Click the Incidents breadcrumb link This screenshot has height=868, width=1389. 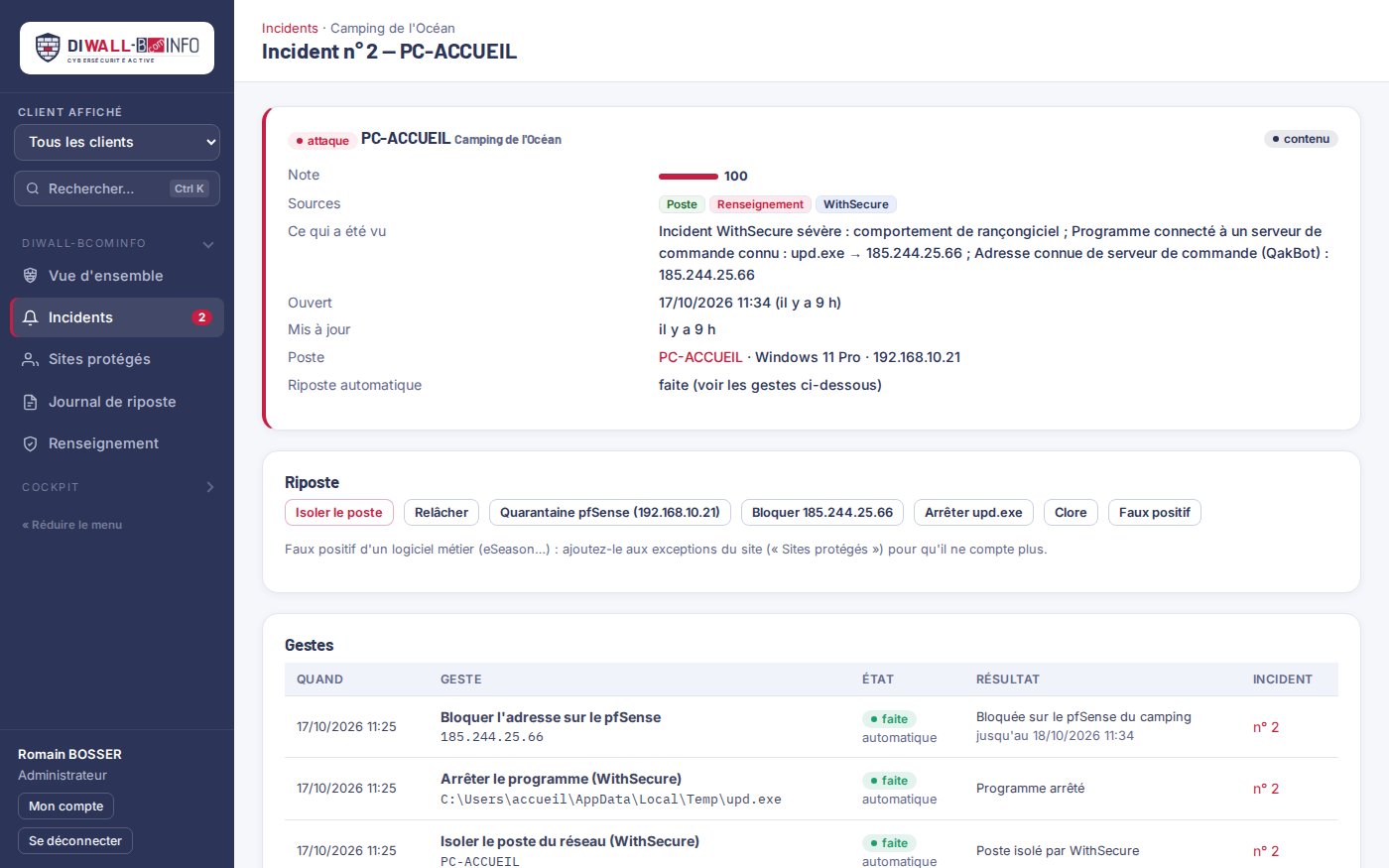[290, 28]
